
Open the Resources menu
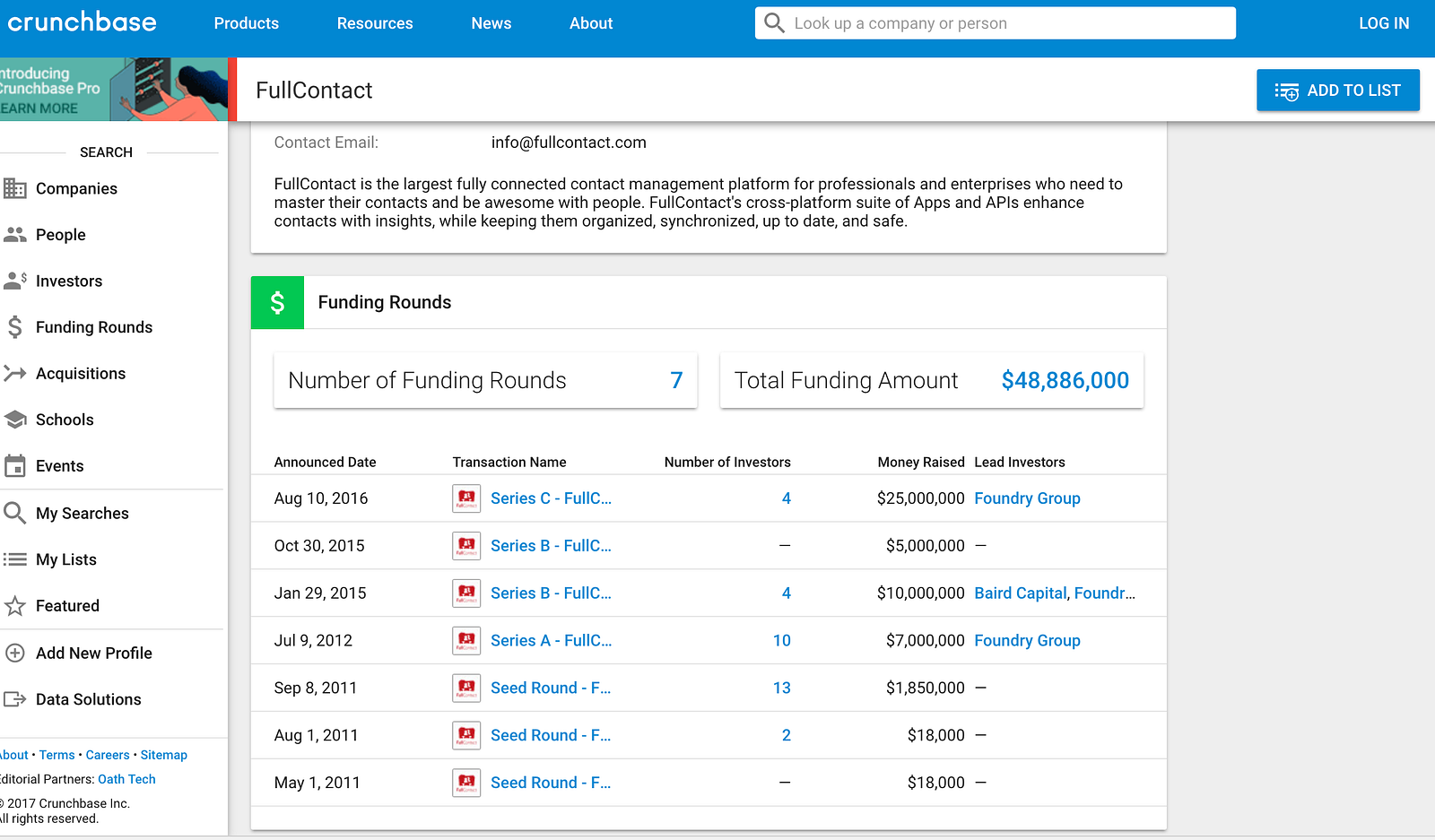click(375, 23)
